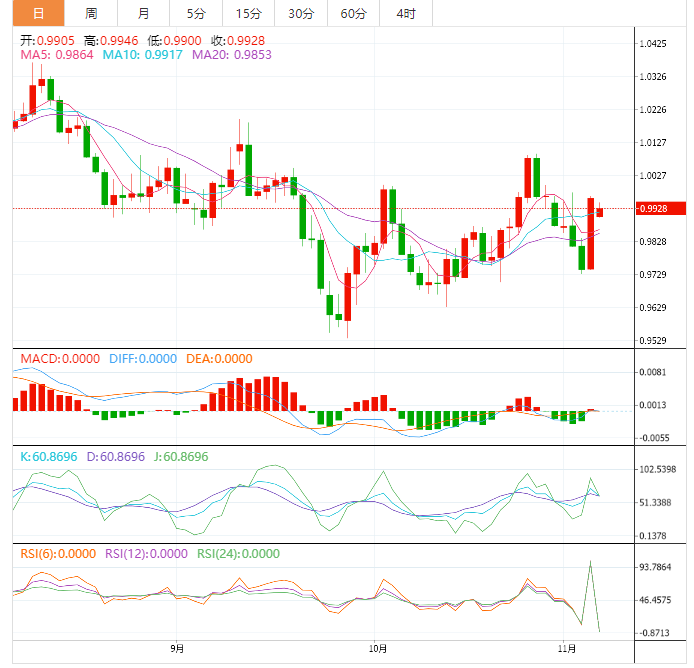
Task: Click the 开:0.9905 open price value
Action: pyautogui.click(x=47, y=41)
